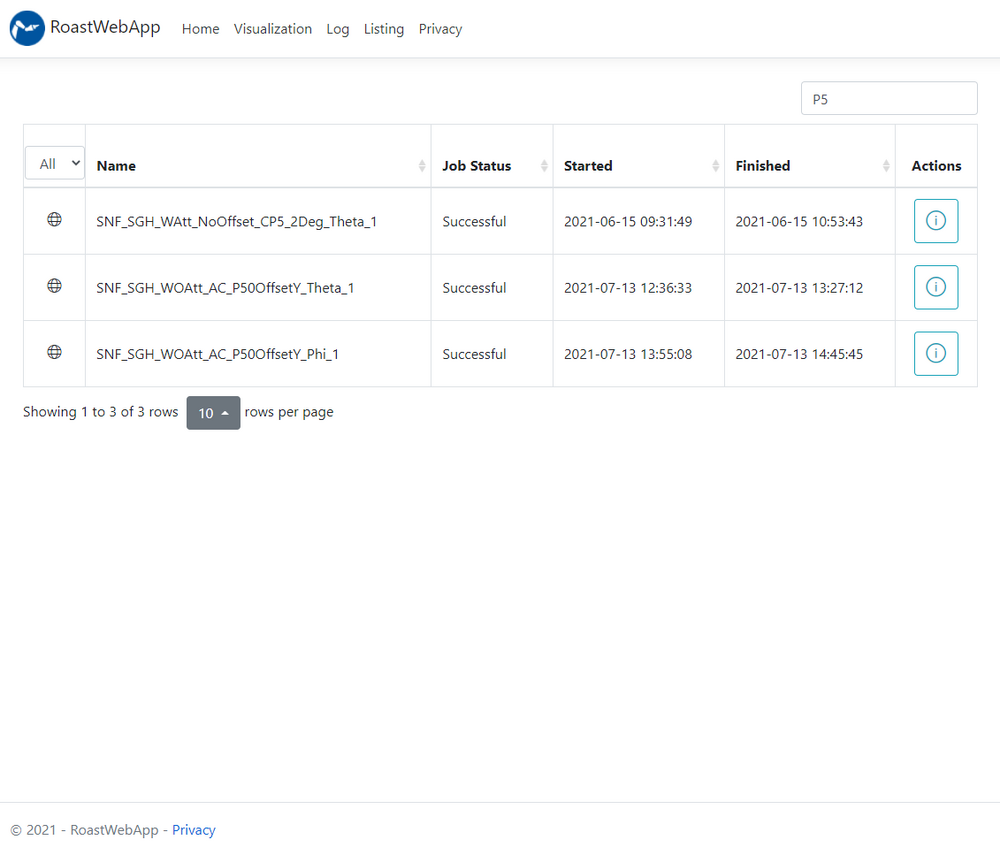This screenshot has width=1000, height=855.
Task: Expand the 10 rows per page dropdown
Action: 213,413
